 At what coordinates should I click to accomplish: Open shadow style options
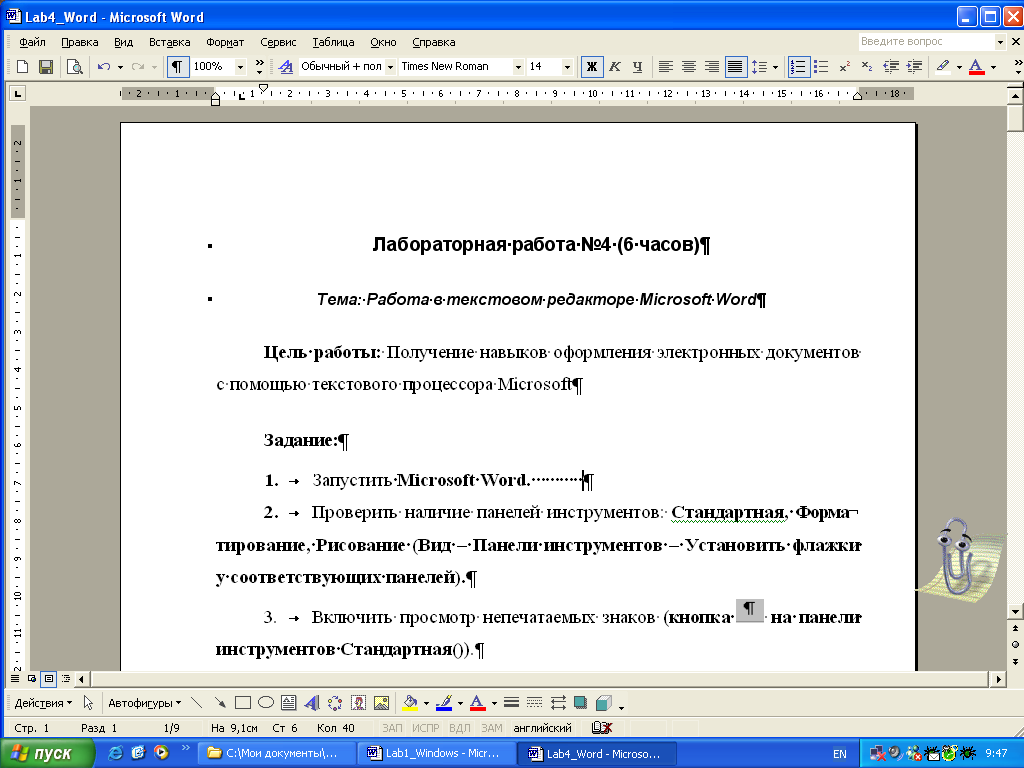pyautogui.click(x=580, y=703)
